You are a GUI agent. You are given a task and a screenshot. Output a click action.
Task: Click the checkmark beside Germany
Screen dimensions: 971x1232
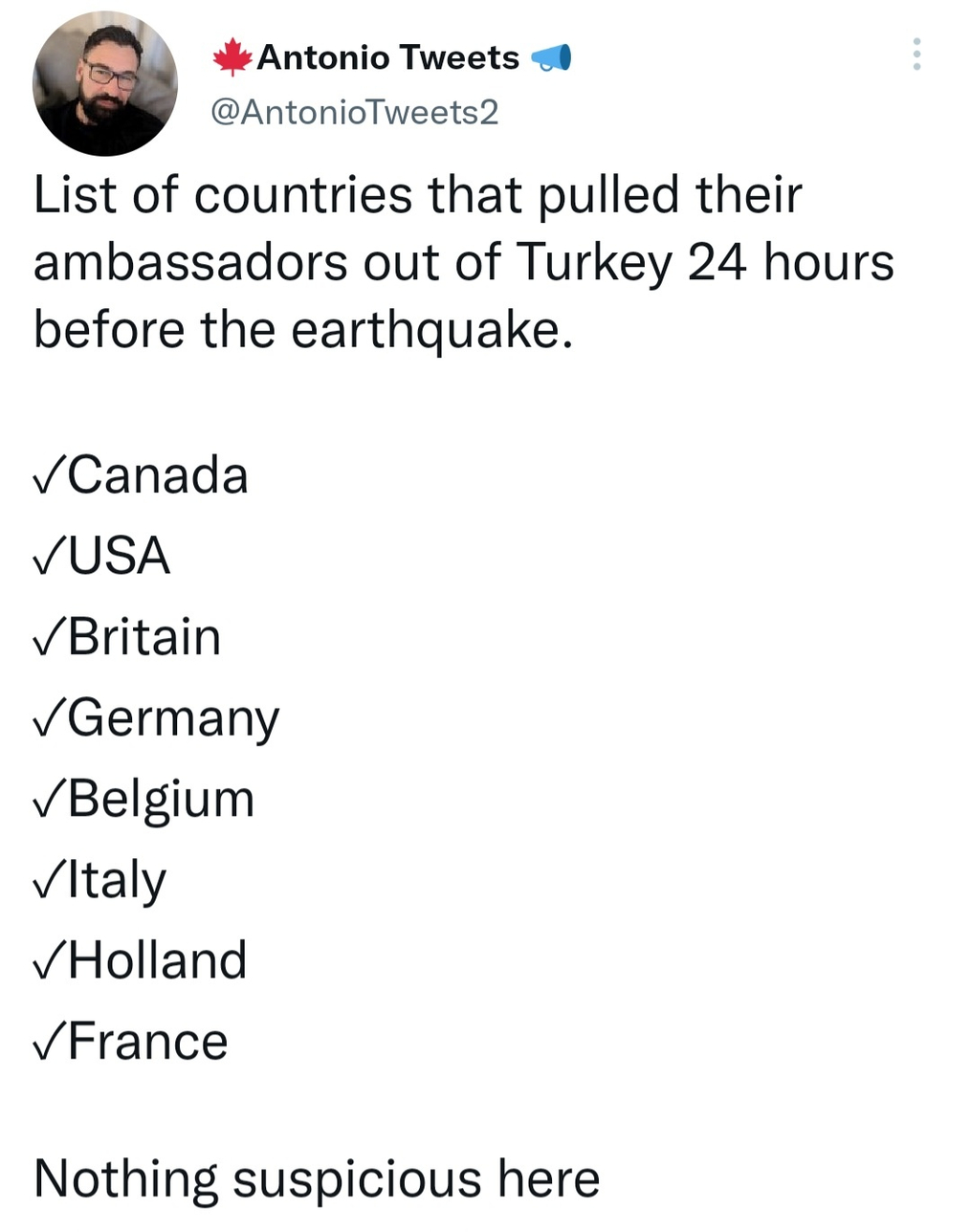point(49,718)
